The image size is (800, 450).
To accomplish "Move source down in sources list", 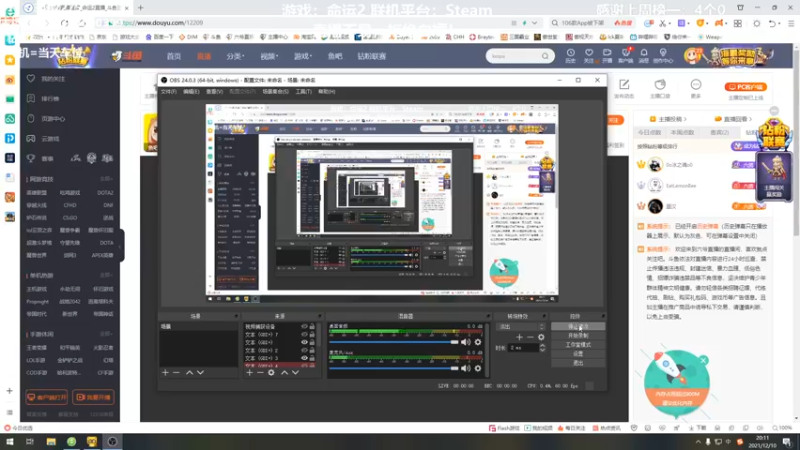I will tap(295, 373).
